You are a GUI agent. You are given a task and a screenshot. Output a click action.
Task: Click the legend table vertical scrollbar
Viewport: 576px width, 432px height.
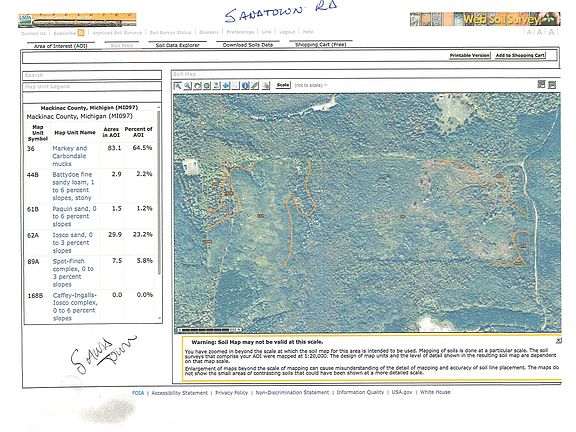159,213
